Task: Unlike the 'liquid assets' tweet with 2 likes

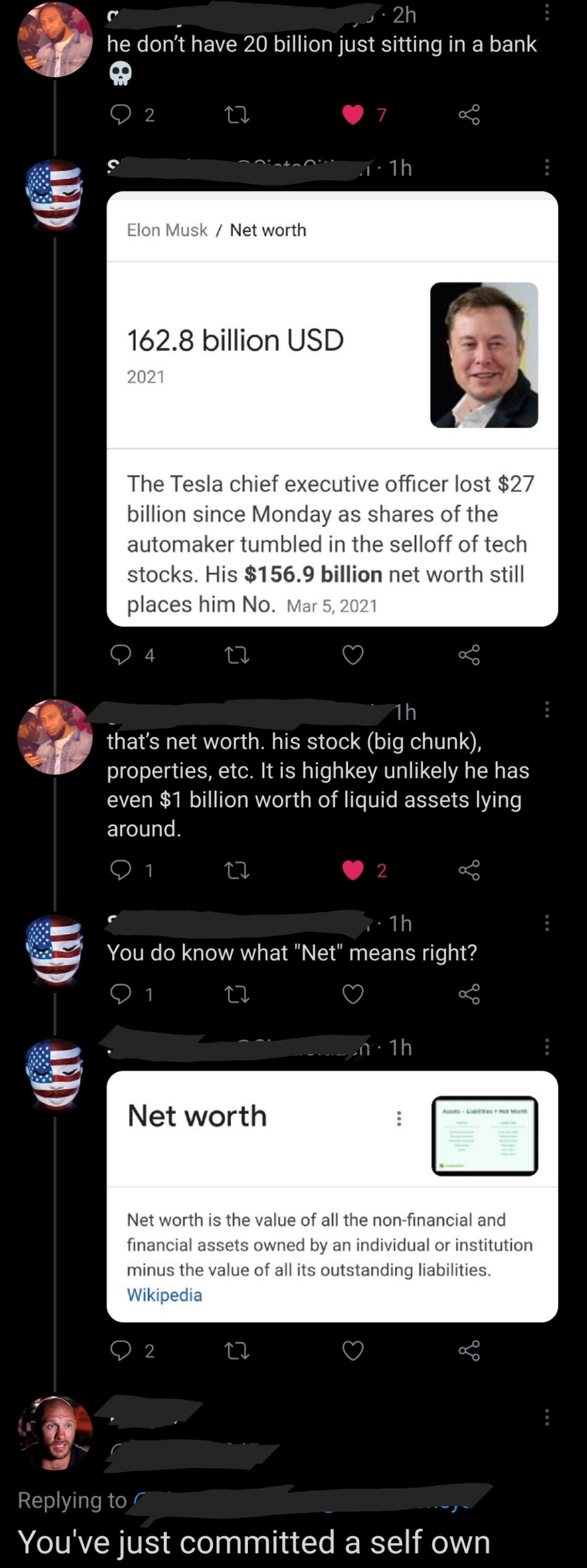Action: (353, 870)
